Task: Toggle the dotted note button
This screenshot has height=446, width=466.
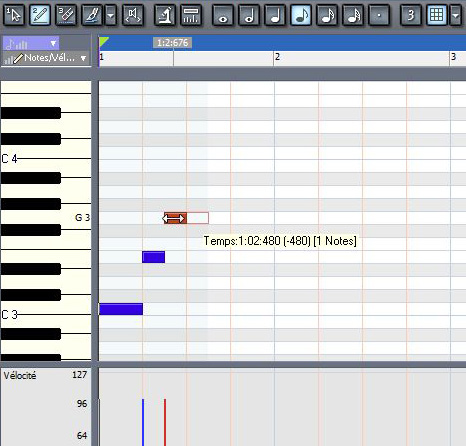Action: 379,15
